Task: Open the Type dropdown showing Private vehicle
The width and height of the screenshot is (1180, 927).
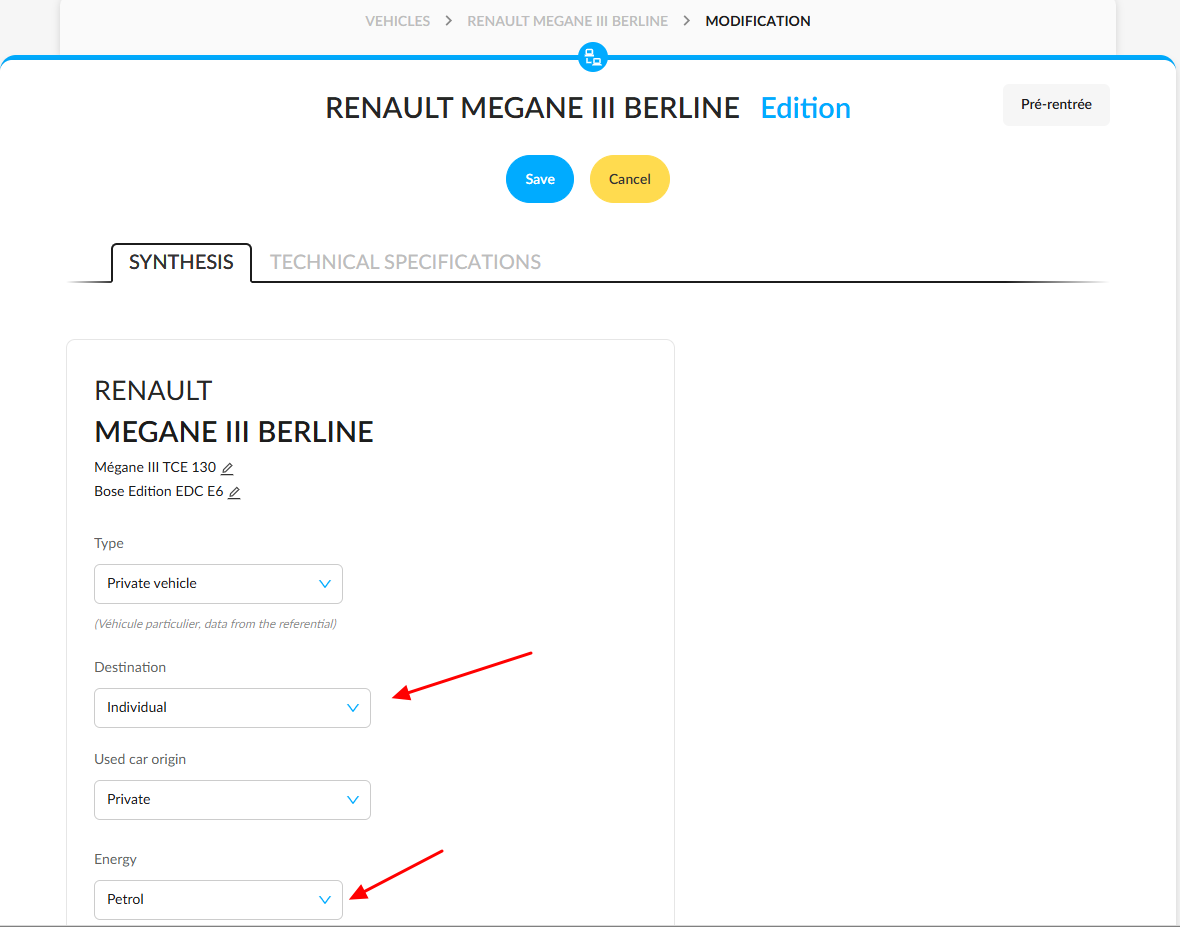Action: click(x=218, y=584)
